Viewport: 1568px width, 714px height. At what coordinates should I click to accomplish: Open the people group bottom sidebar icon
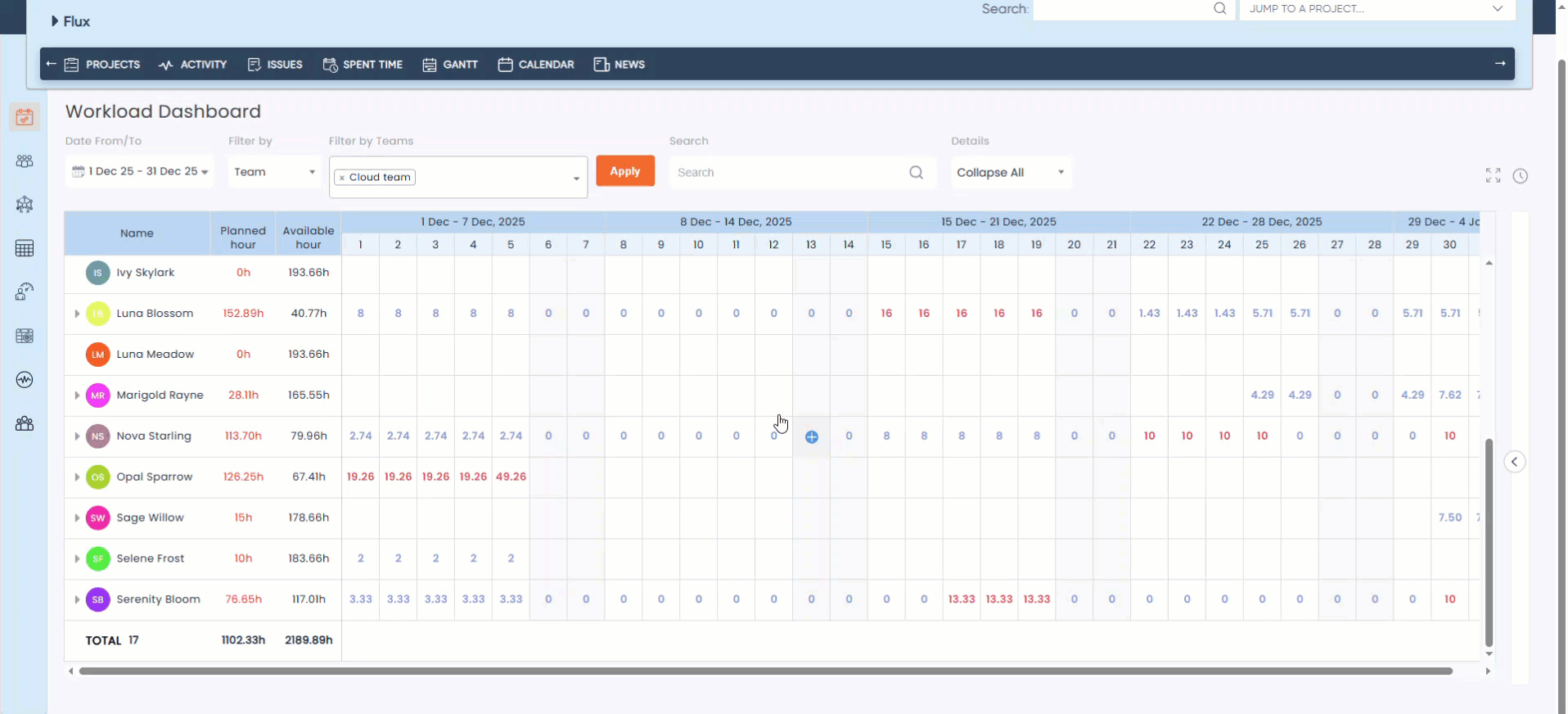pyautogui.click(x=25, y=423)
